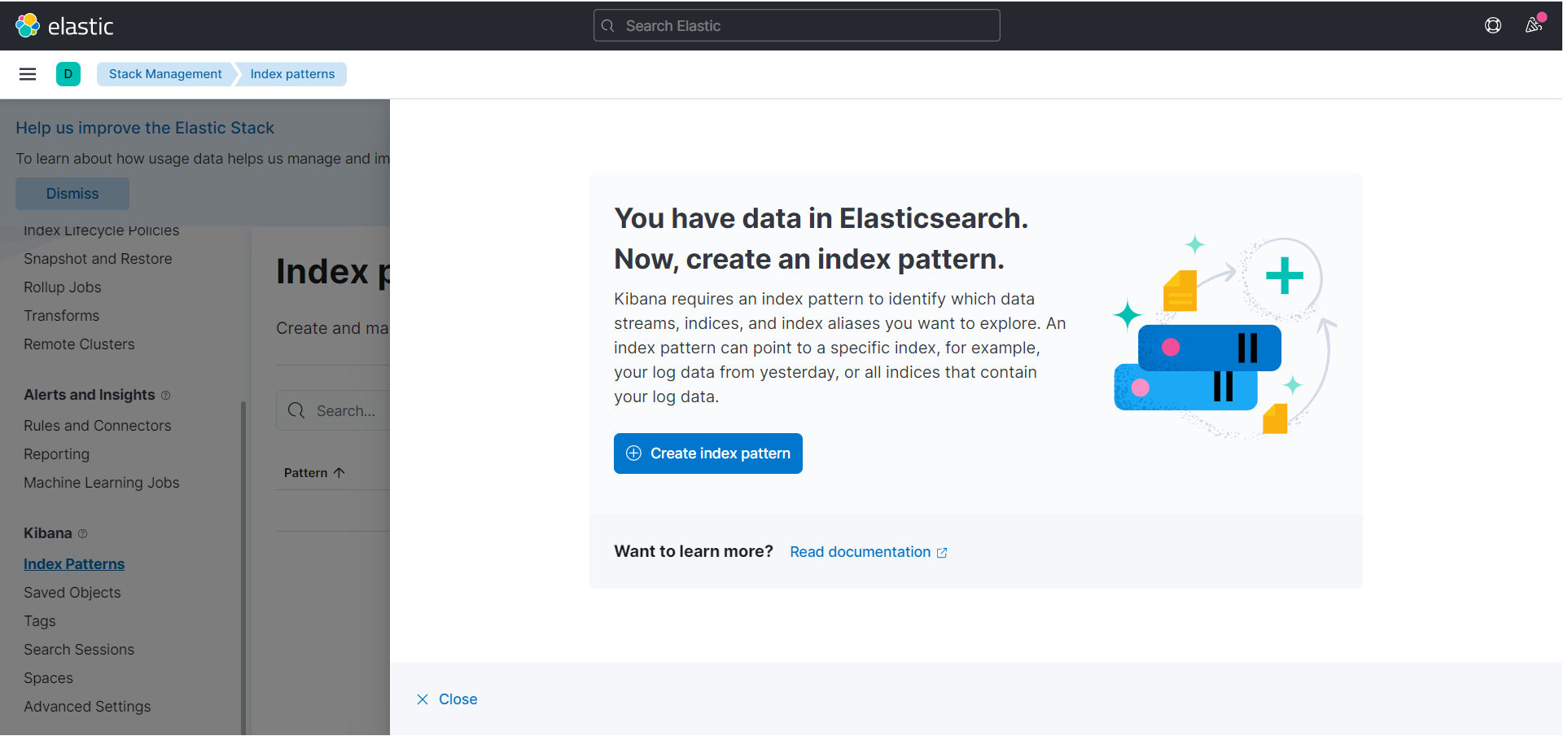Screen dimensions: 1568x736
Task: Open Stack Management breadcrumb
Action: [x=165, y=74]
